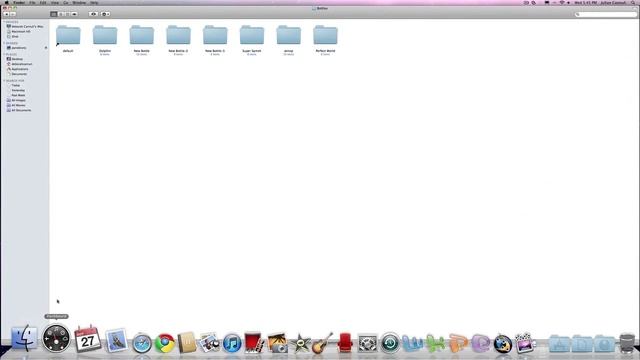Open the Trash in the Dock
Viewport: 640px width, 360px height.
[627, 343]
